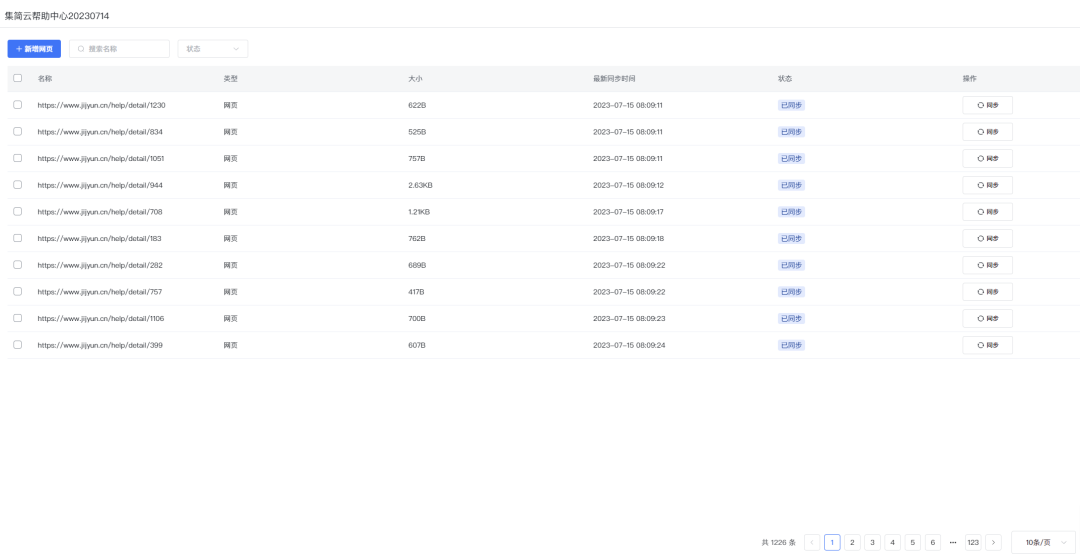Click the previous page arrow icon
This screenshot has height=559, width=1080.
[x=812, y=542]
